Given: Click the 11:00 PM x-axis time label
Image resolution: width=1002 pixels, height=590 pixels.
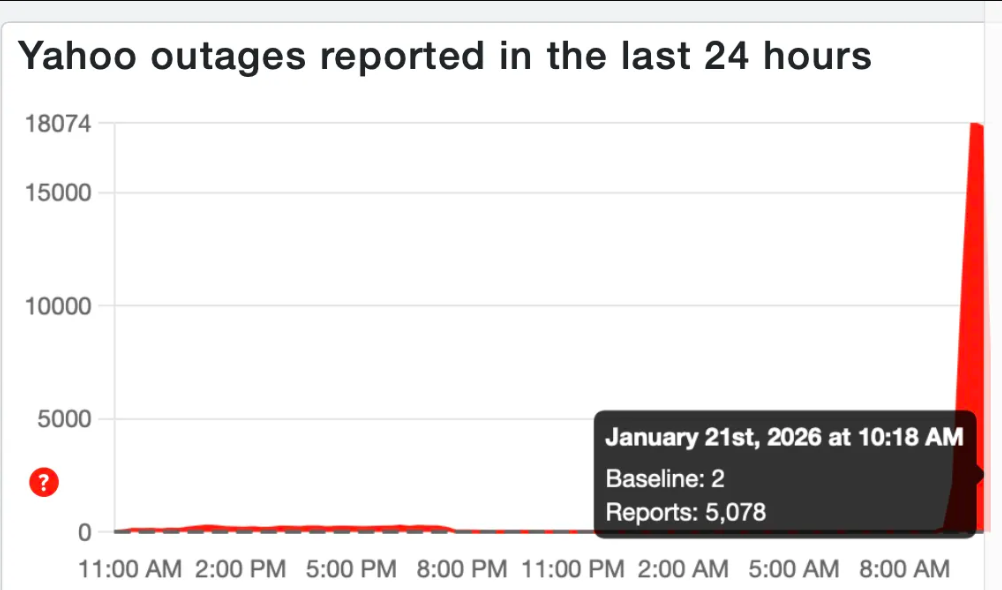Looking at the screenshot, I should (574, 570).
